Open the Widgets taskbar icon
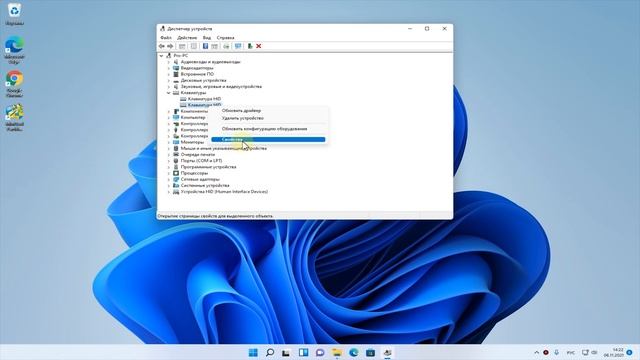 tap(303, 352)
